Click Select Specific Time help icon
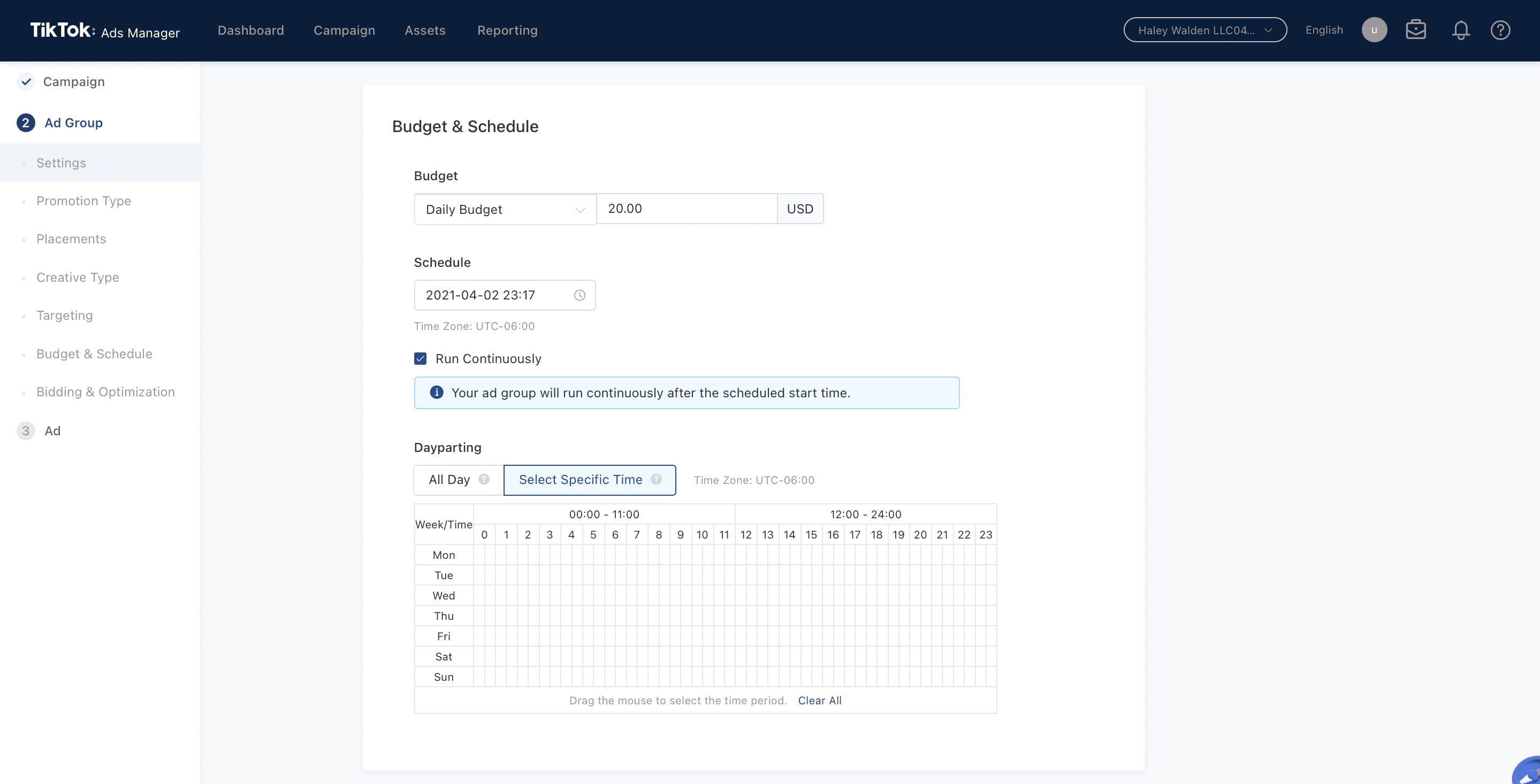1540x784 pixels. (656, 479)
